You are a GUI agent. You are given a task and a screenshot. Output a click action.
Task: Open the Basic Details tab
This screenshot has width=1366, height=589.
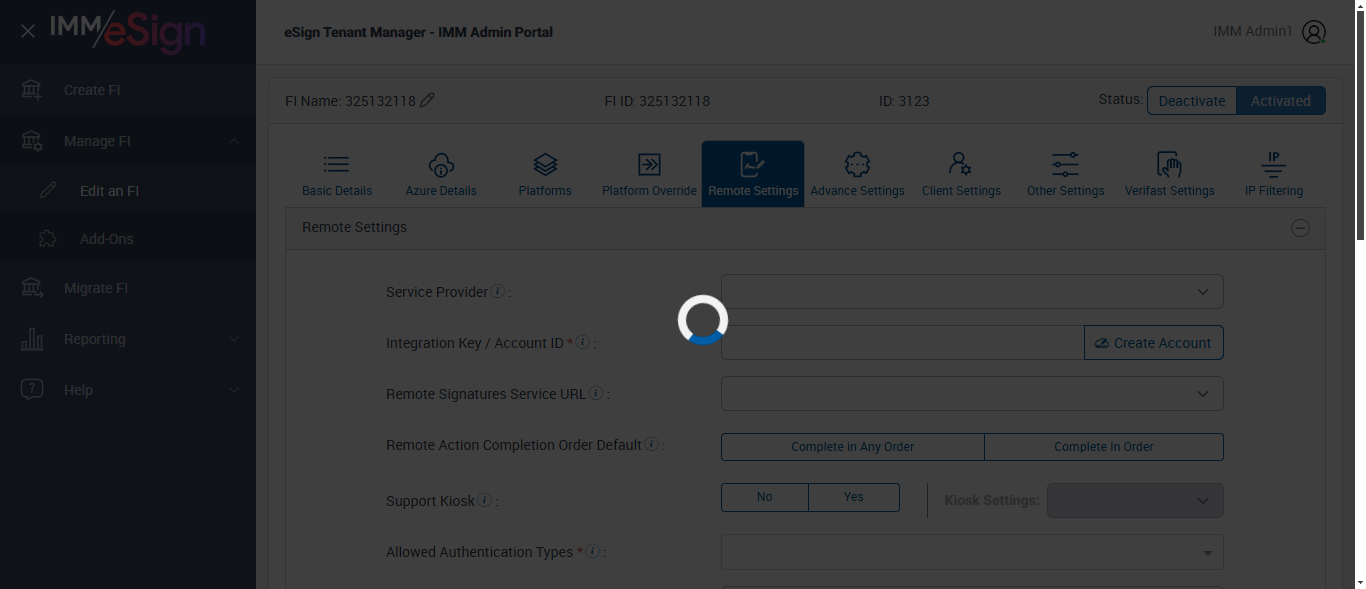pyautogui.click(x=337, y=174)
